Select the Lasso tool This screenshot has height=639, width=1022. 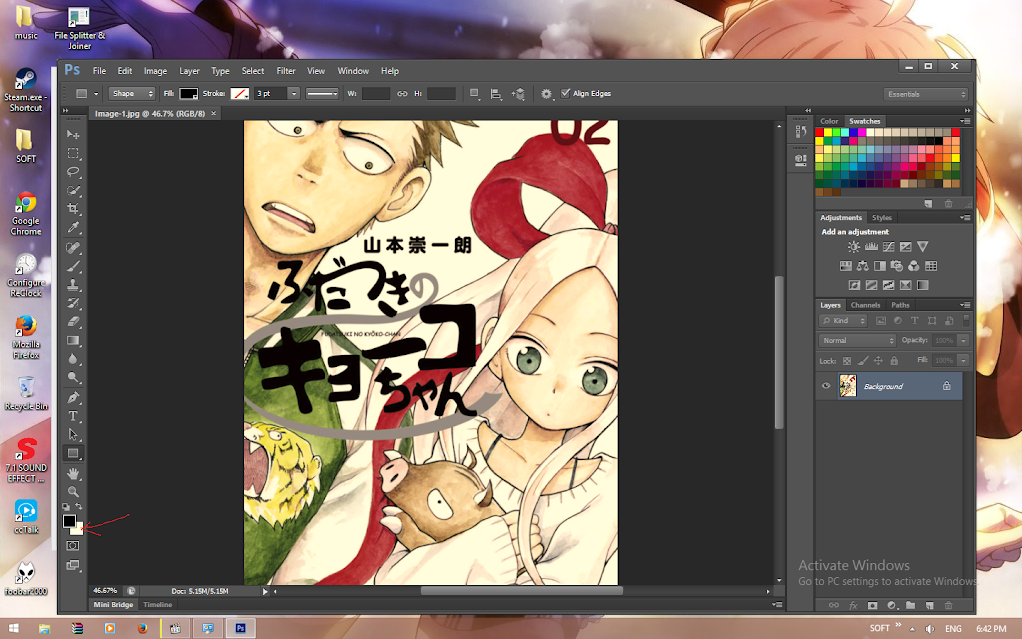point(73,172)
